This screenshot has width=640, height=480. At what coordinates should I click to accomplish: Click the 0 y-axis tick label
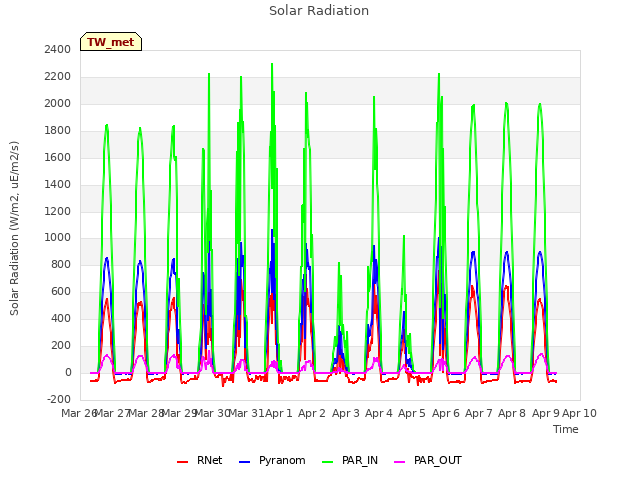point(68,372)
